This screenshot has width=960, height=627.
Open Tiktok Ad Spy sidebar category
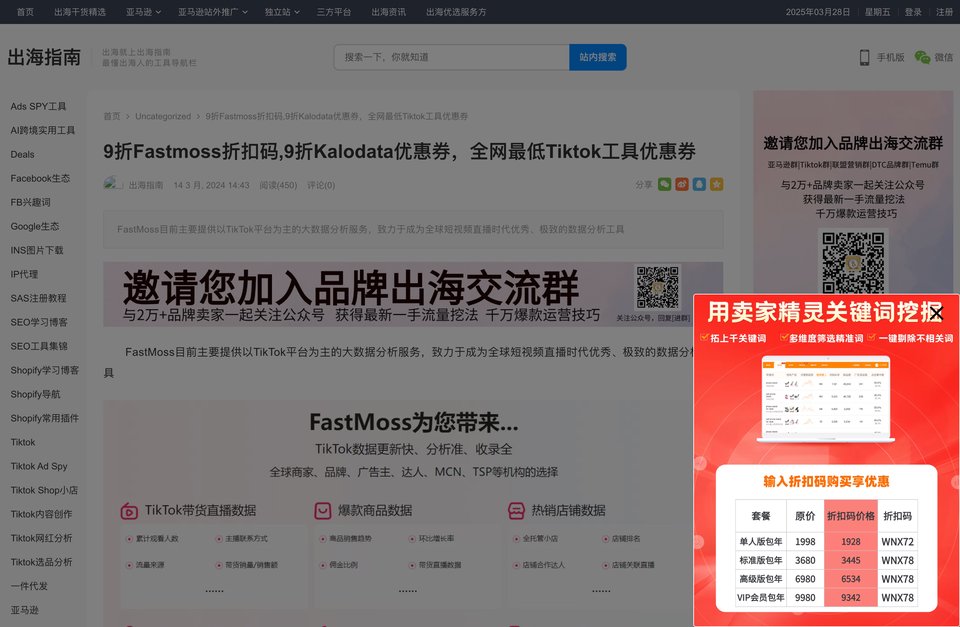(x=39, y=466)
